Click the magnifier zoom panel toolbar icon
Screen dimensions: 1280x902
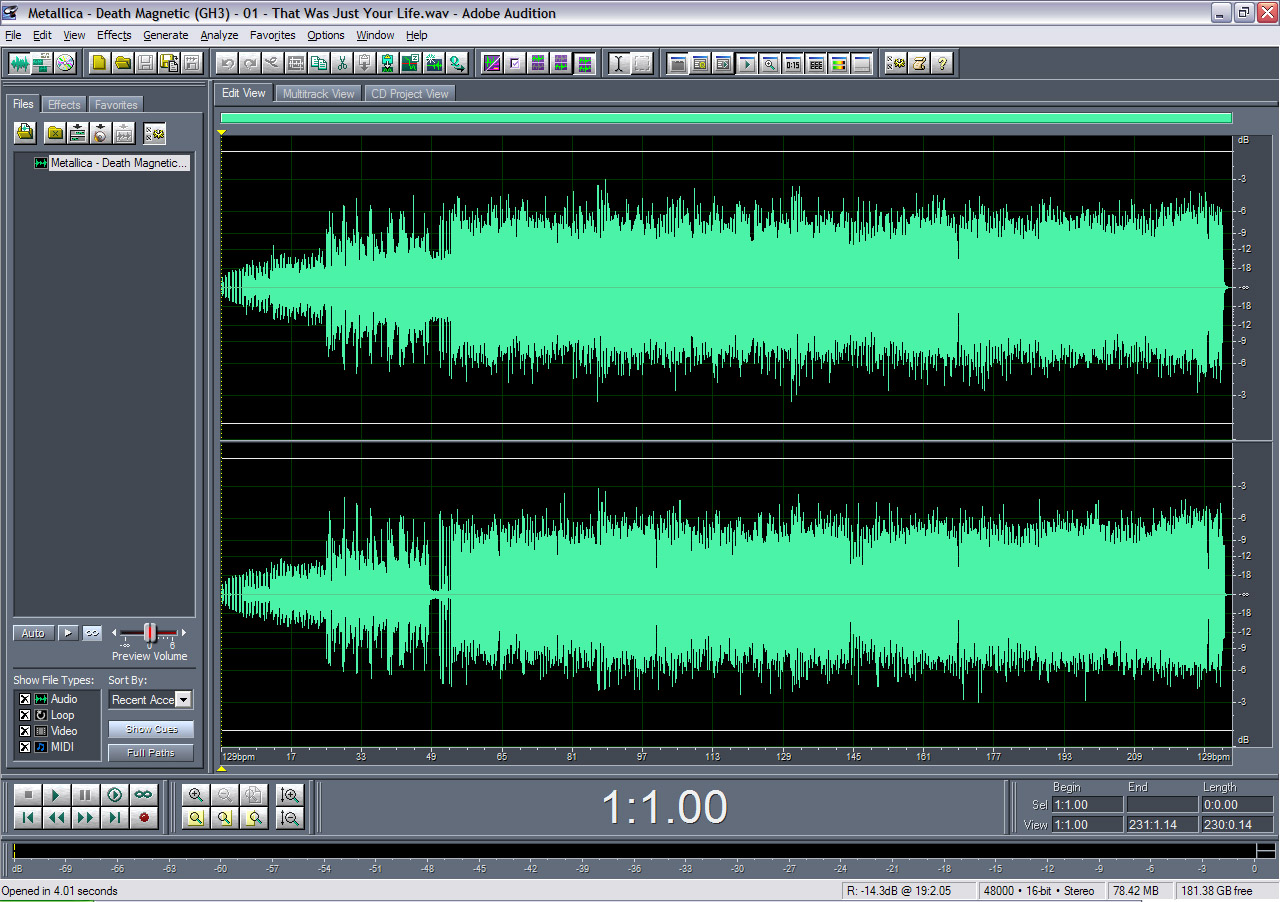[x=770, y=63]
